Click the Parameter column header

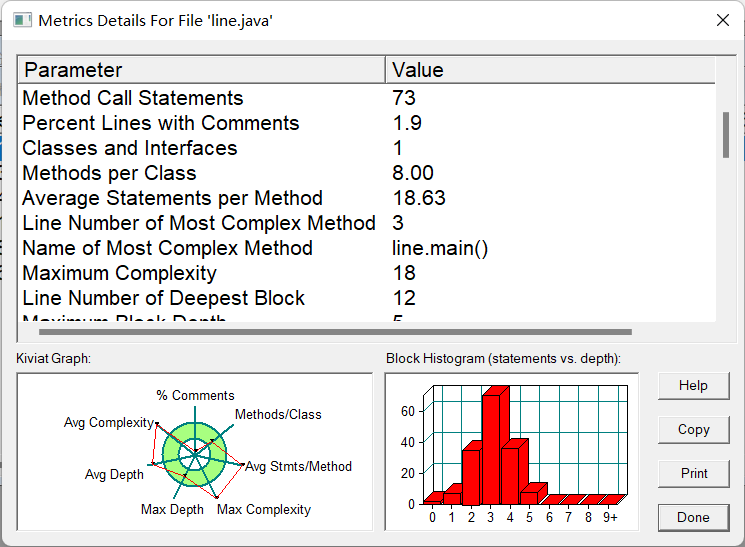click(201, 70)
